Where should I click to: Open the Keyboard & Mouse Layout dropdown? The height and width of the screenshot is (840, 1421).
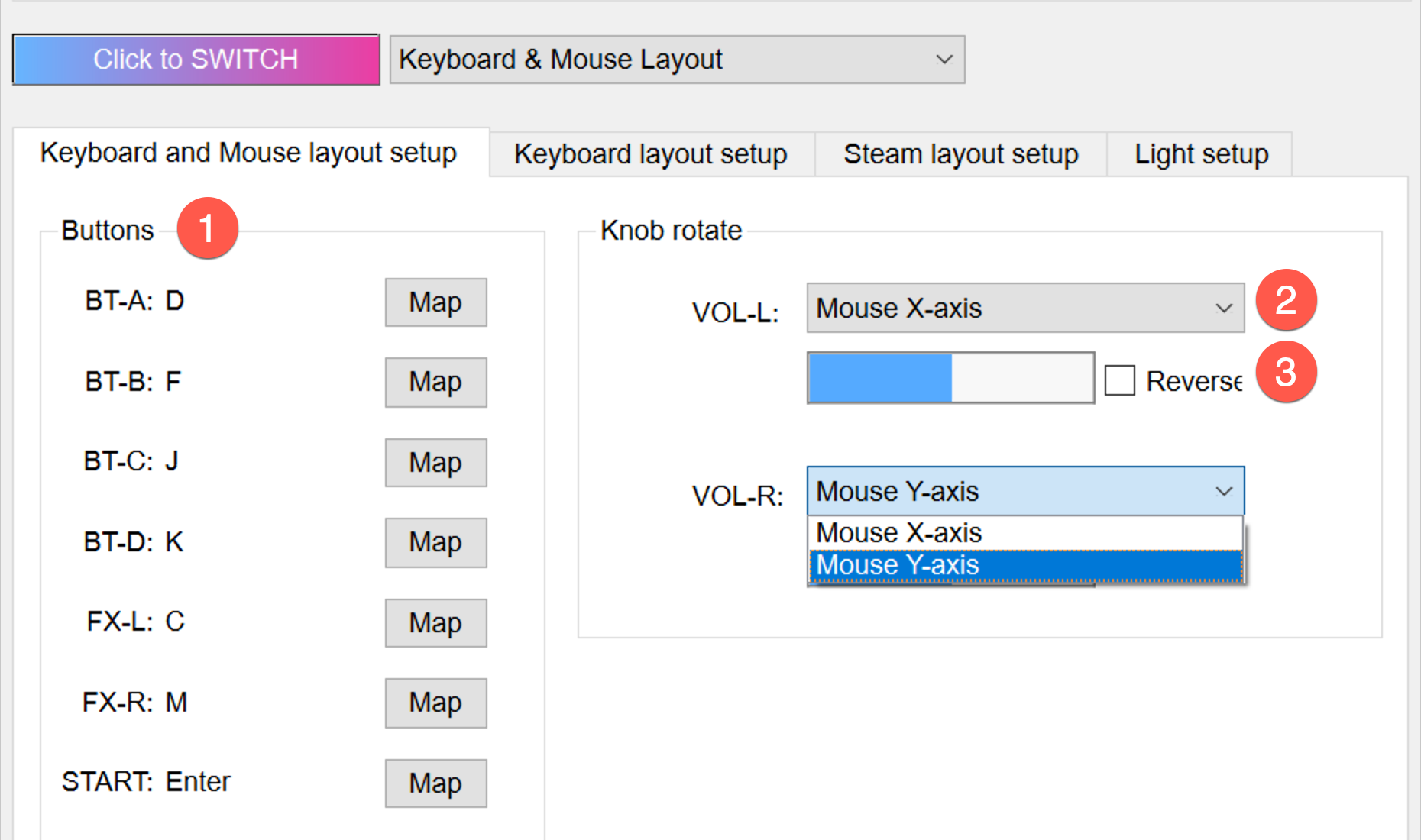(677, 60)
